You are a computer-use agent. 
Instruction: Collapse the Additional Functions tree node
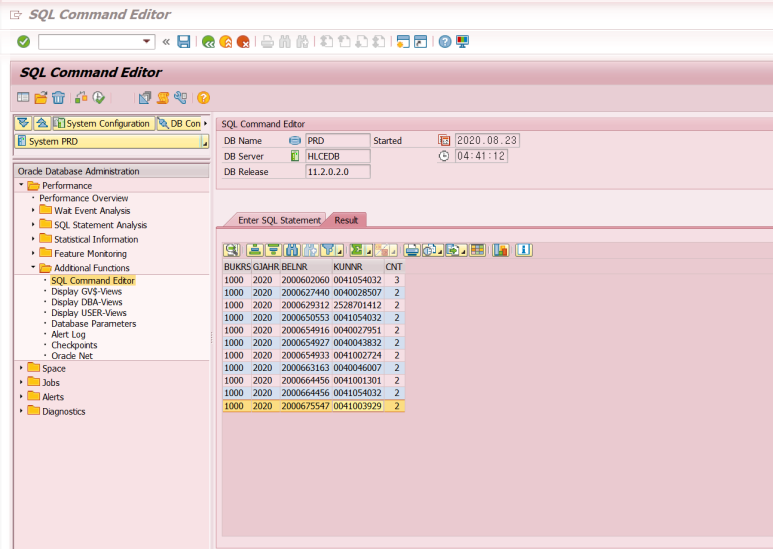click(33, 268)
